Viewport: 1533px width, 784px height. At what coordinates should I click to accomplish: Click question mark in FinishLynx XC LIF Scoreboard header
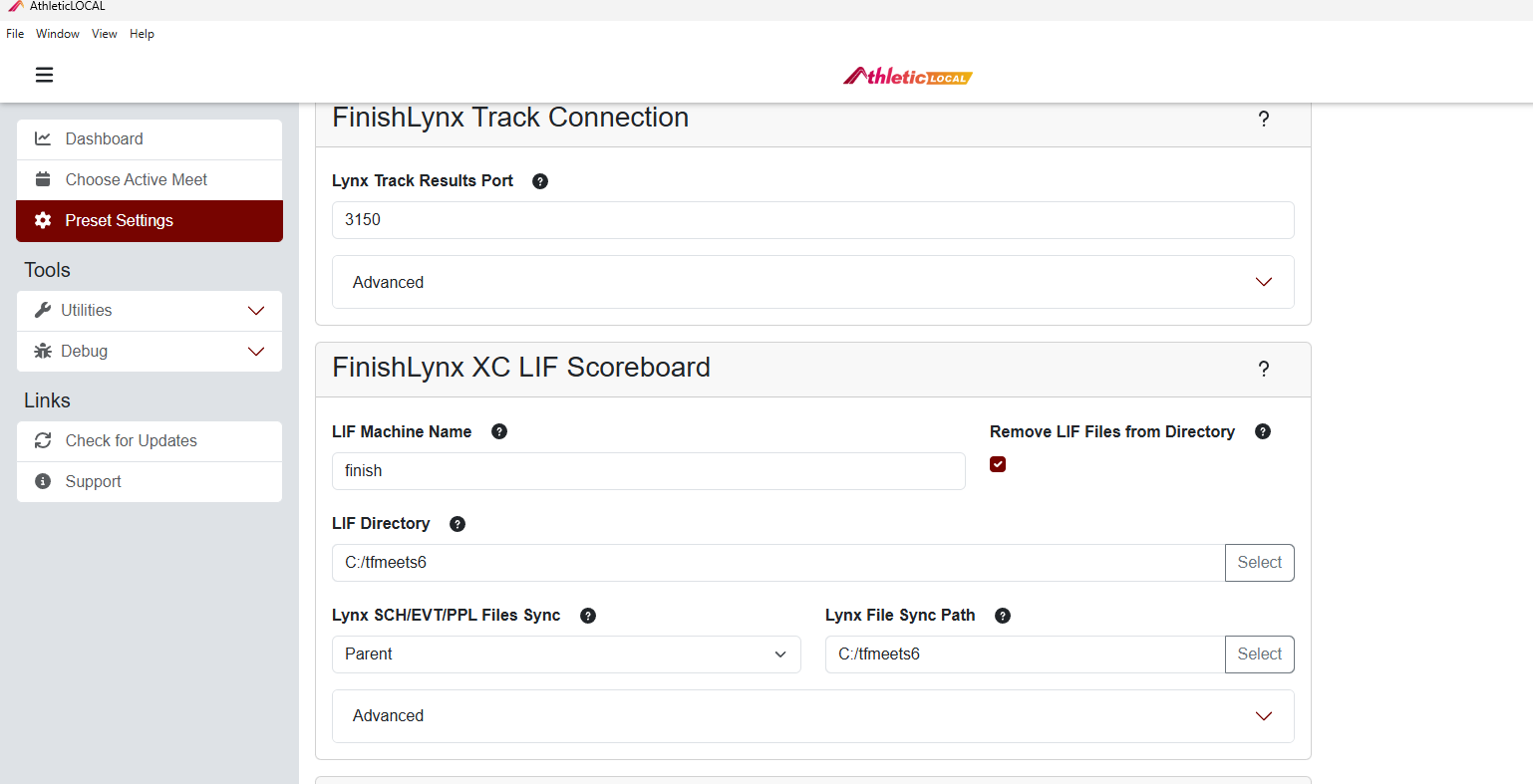pyautogui.click(x=1264, y=370)
